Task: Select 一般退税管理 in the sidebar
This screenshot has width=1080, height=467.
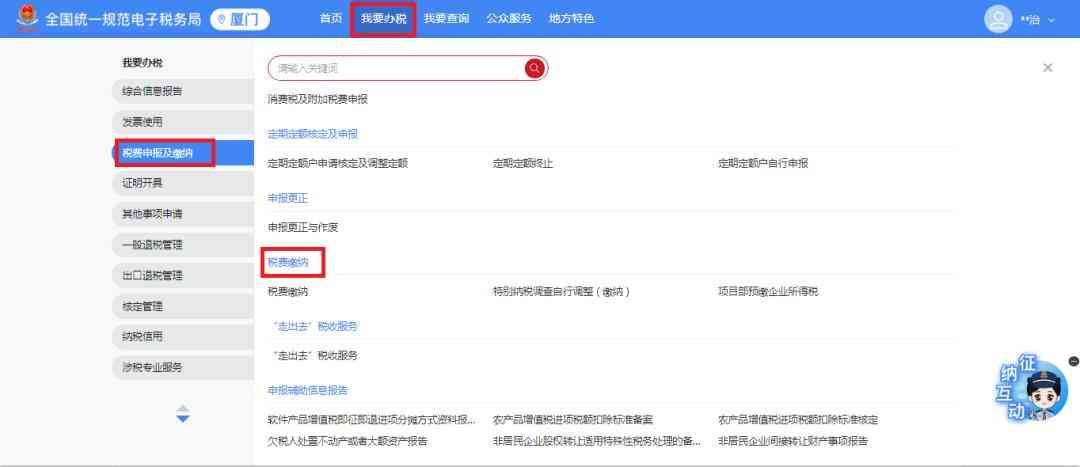Action: [x=152, y=245]
